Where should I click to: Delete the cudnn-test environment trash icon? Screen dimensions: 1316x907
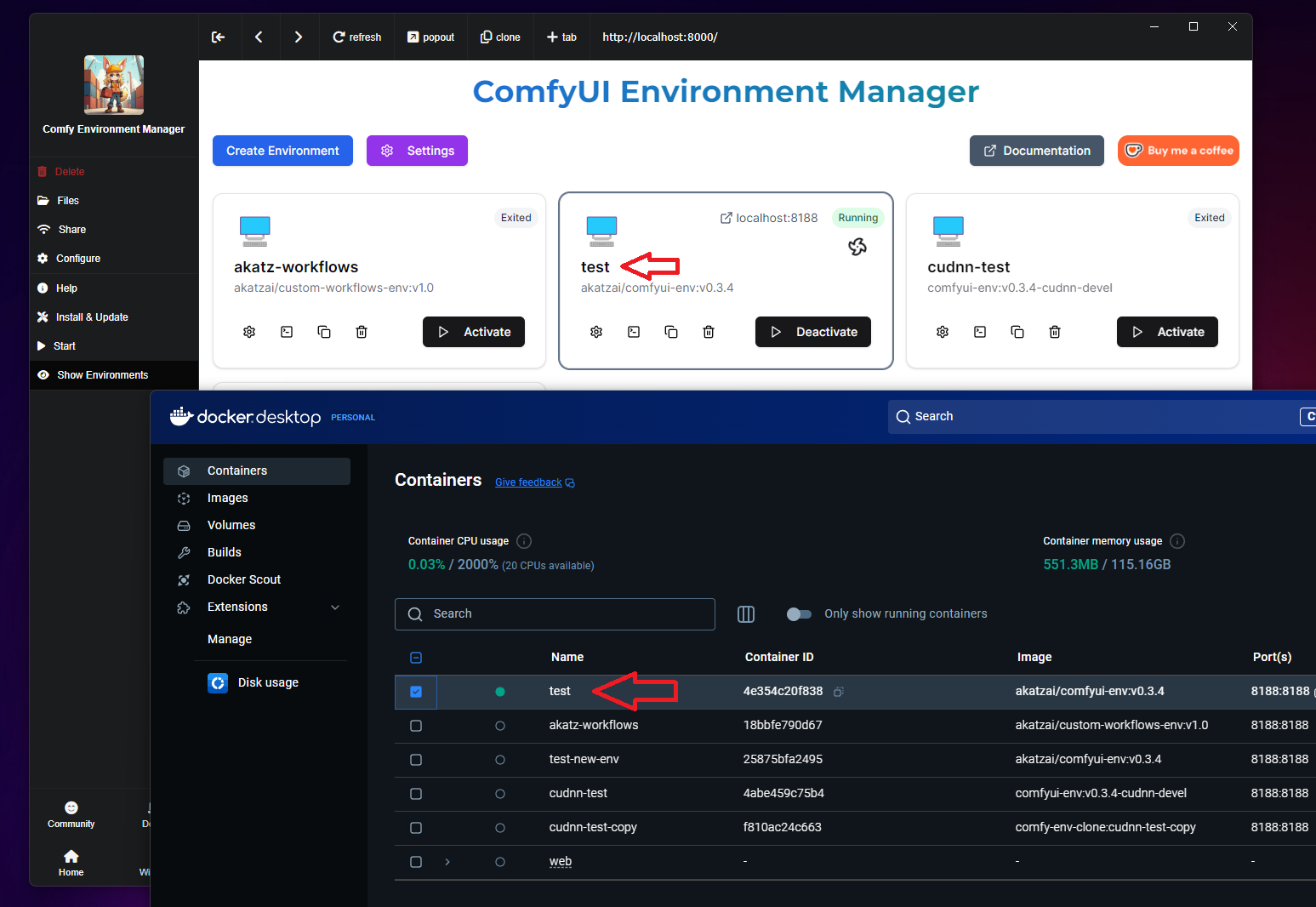coord(1055,332)
